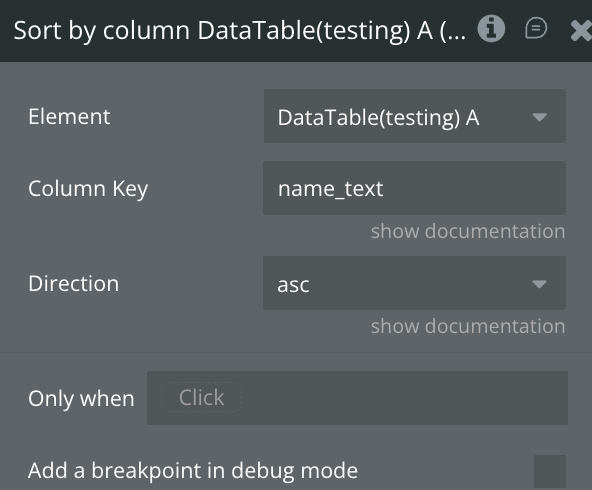Close the Sort by column panel
Image resolution: width=592 pixels, height=490 pixels.
pos(581,30)
